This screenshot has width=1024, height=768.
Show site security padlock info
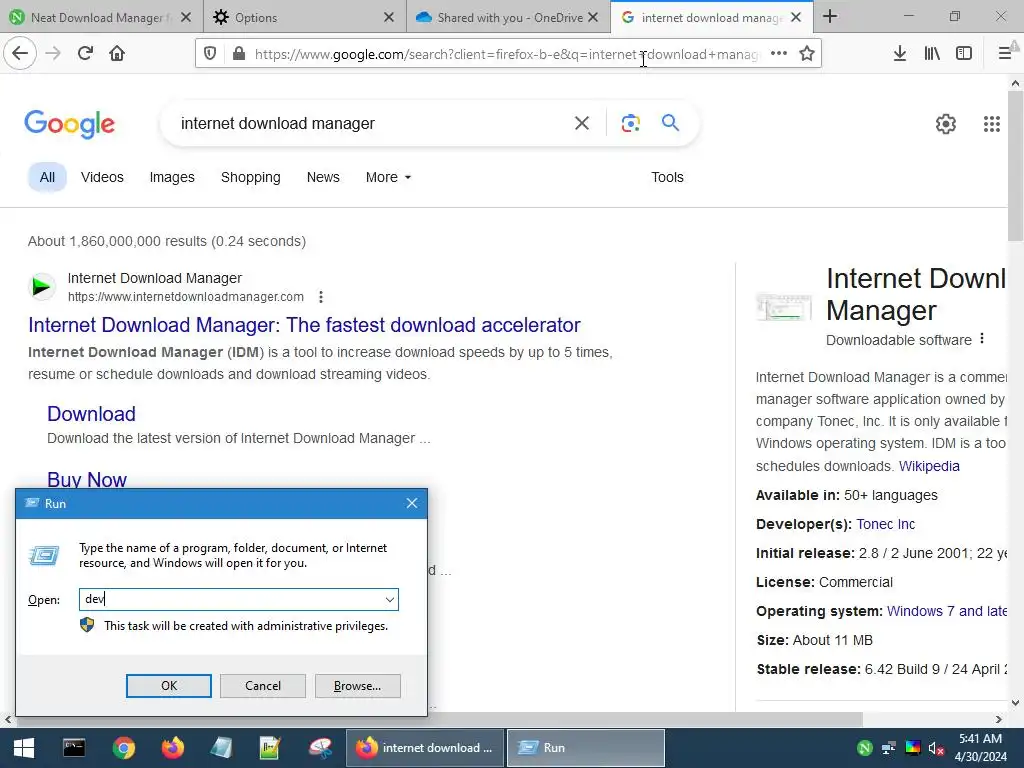click(239, 54)
